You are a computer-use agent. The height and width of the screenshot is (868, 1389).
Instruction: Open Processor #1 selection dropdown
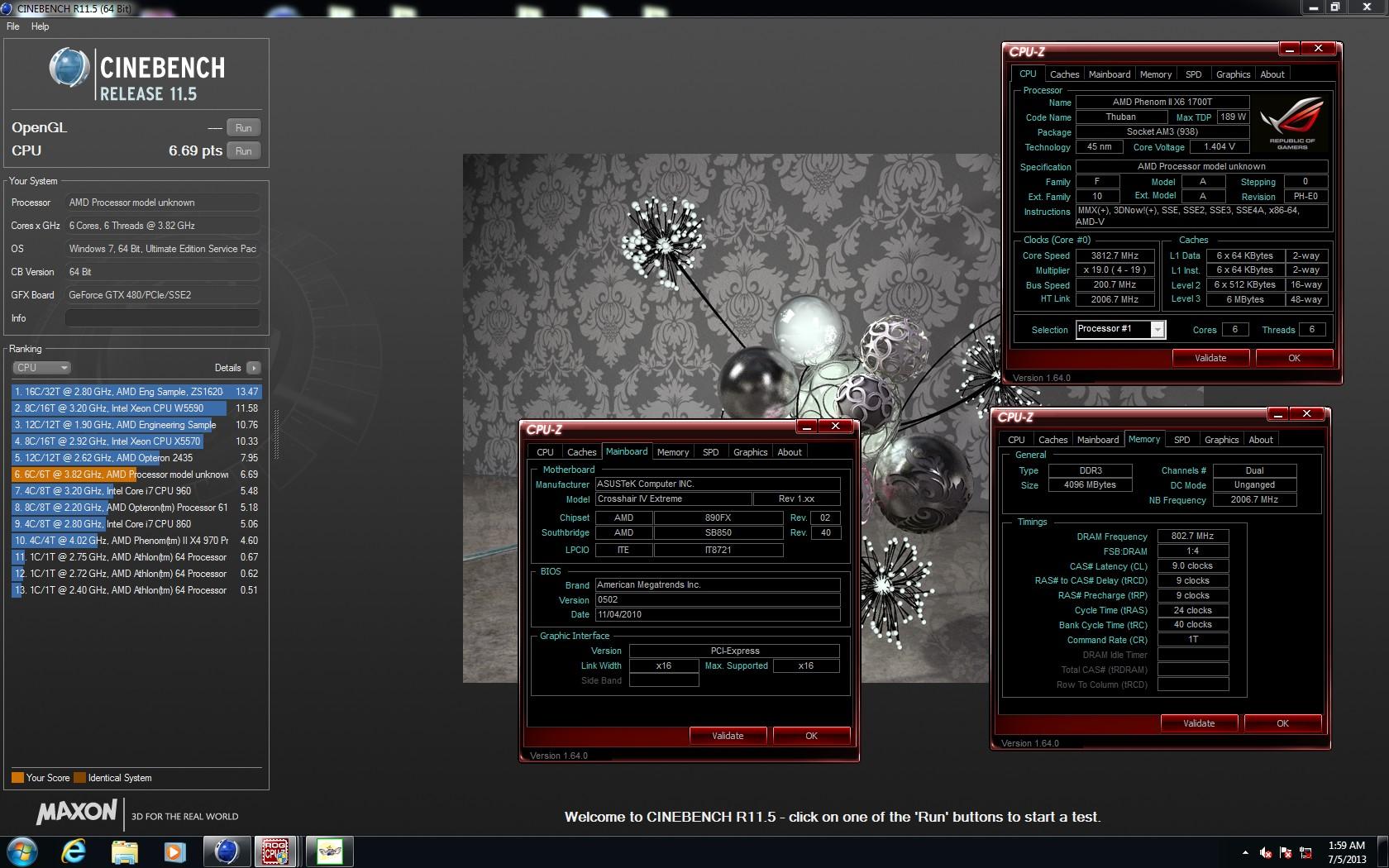point(1157,330)
